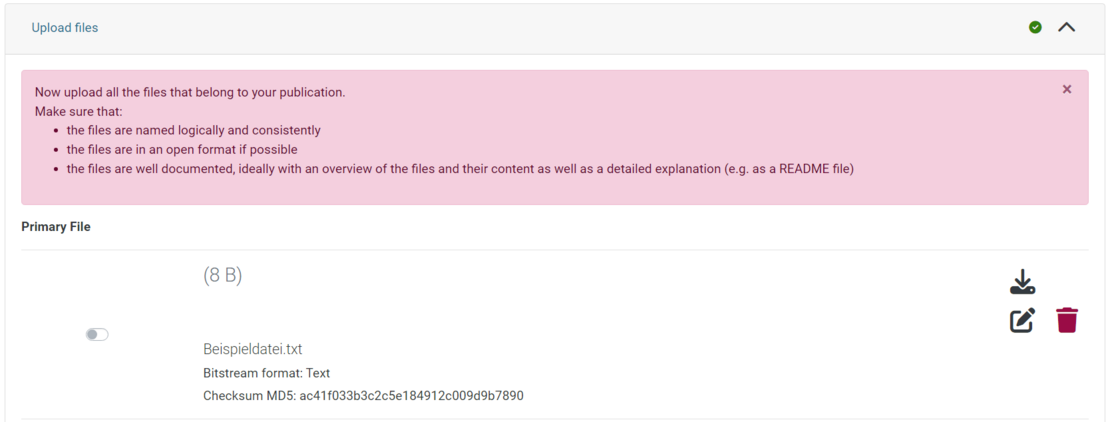Click the 'named logically and consistently' bullet
The height and width of the screenshot is (422, 1110).
(x=194, y=130)
